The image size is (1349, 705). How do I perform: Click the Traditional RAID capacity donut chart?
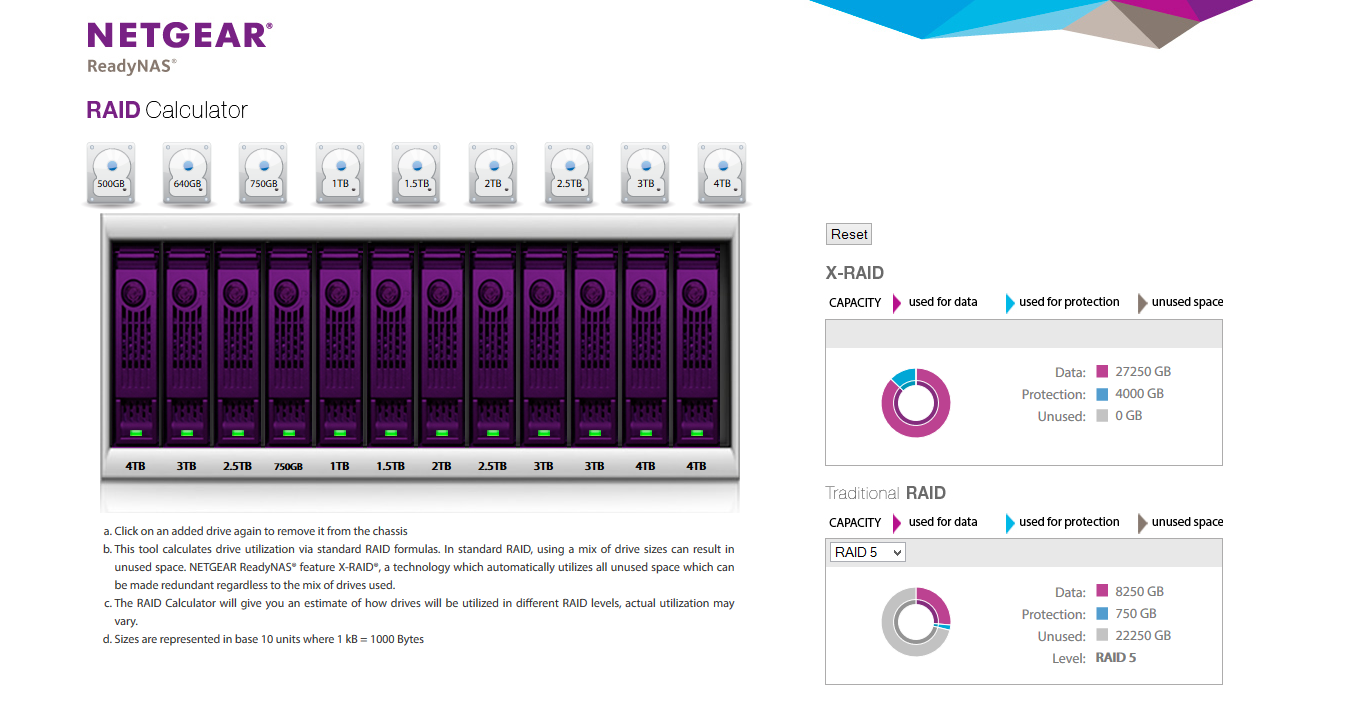click(x=915, y=622)
